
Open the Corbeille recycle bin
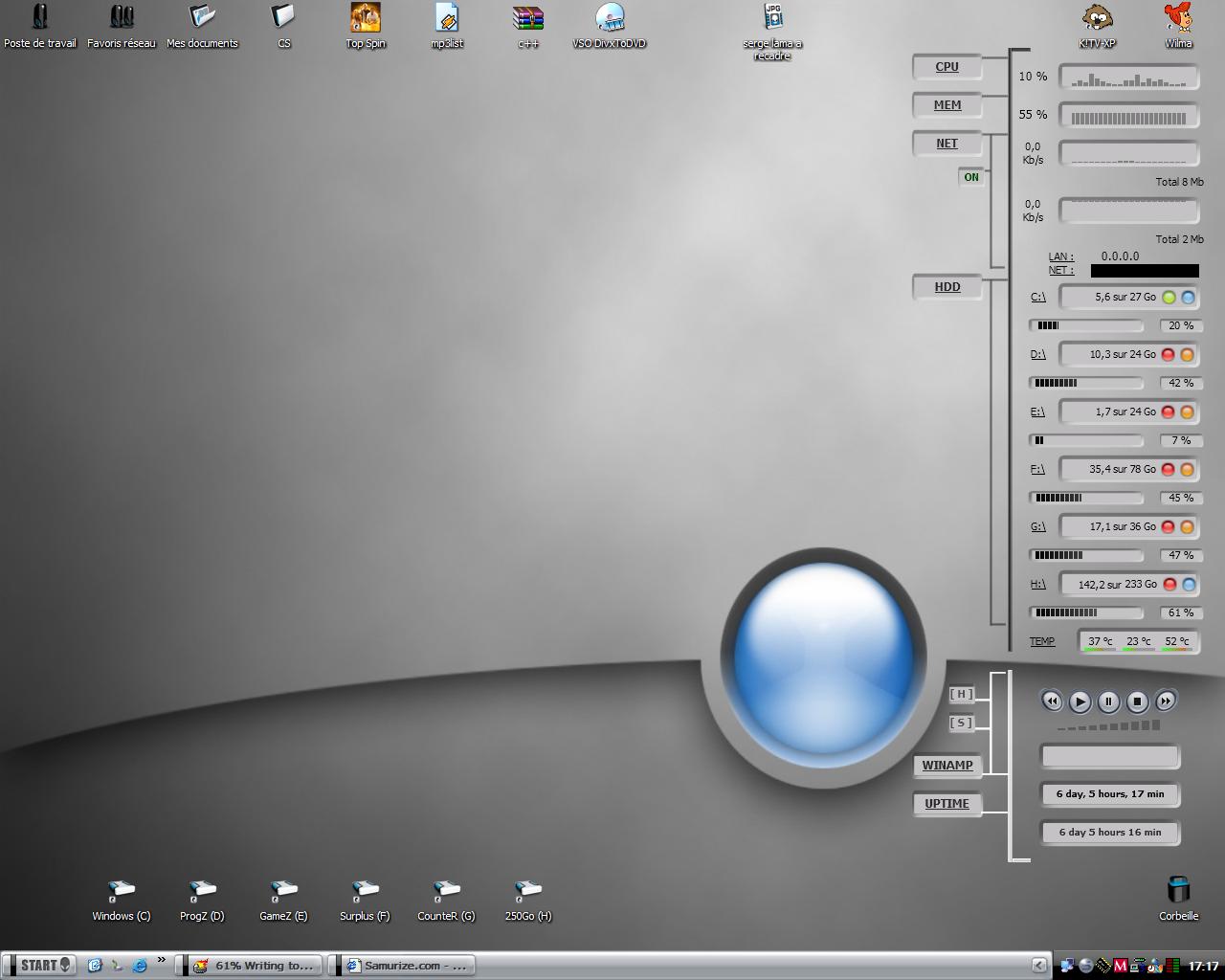(x=1178, y=900)
